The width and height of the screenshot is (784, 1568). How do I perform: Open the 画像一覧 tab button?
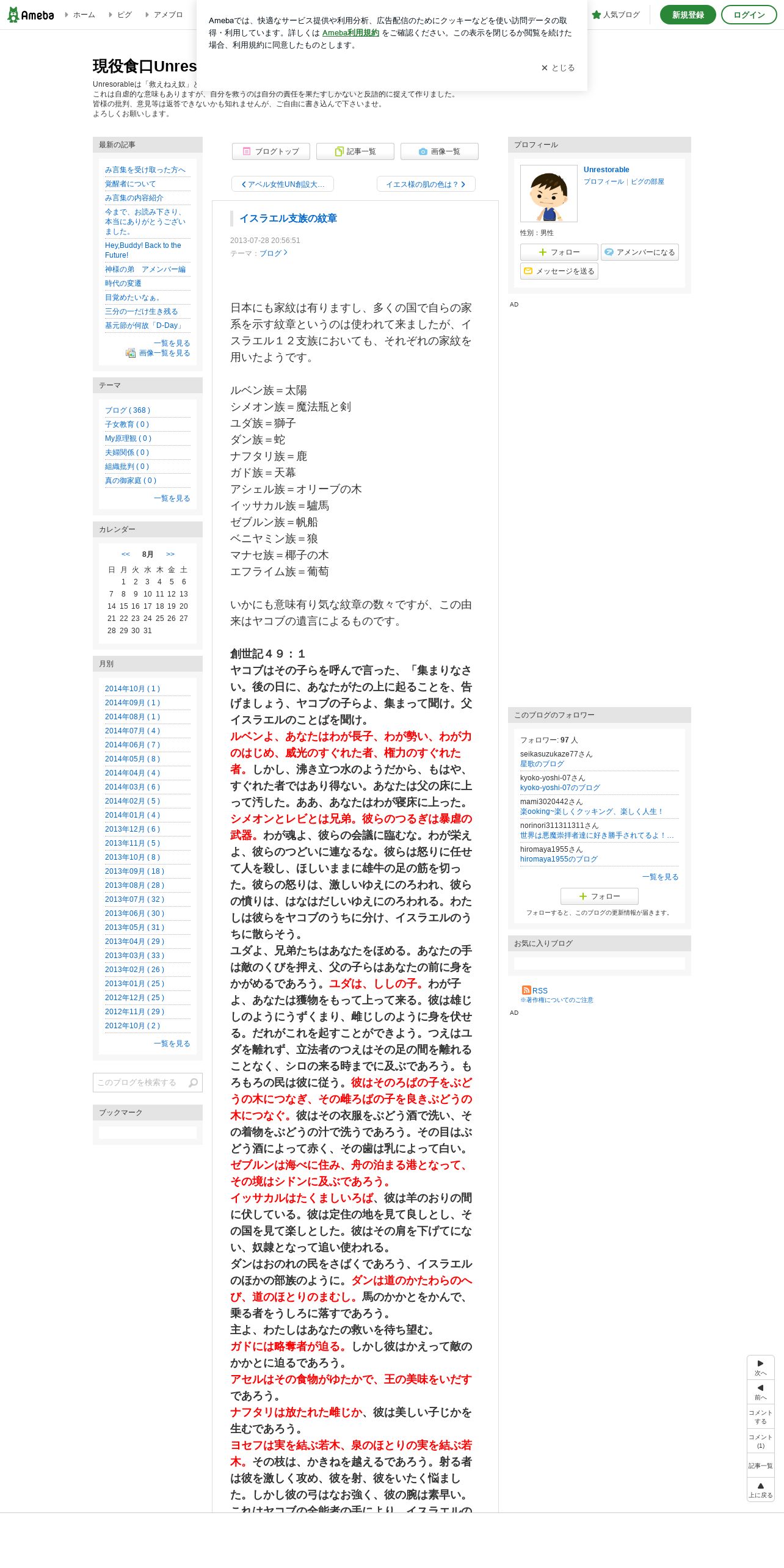point(440,151)
